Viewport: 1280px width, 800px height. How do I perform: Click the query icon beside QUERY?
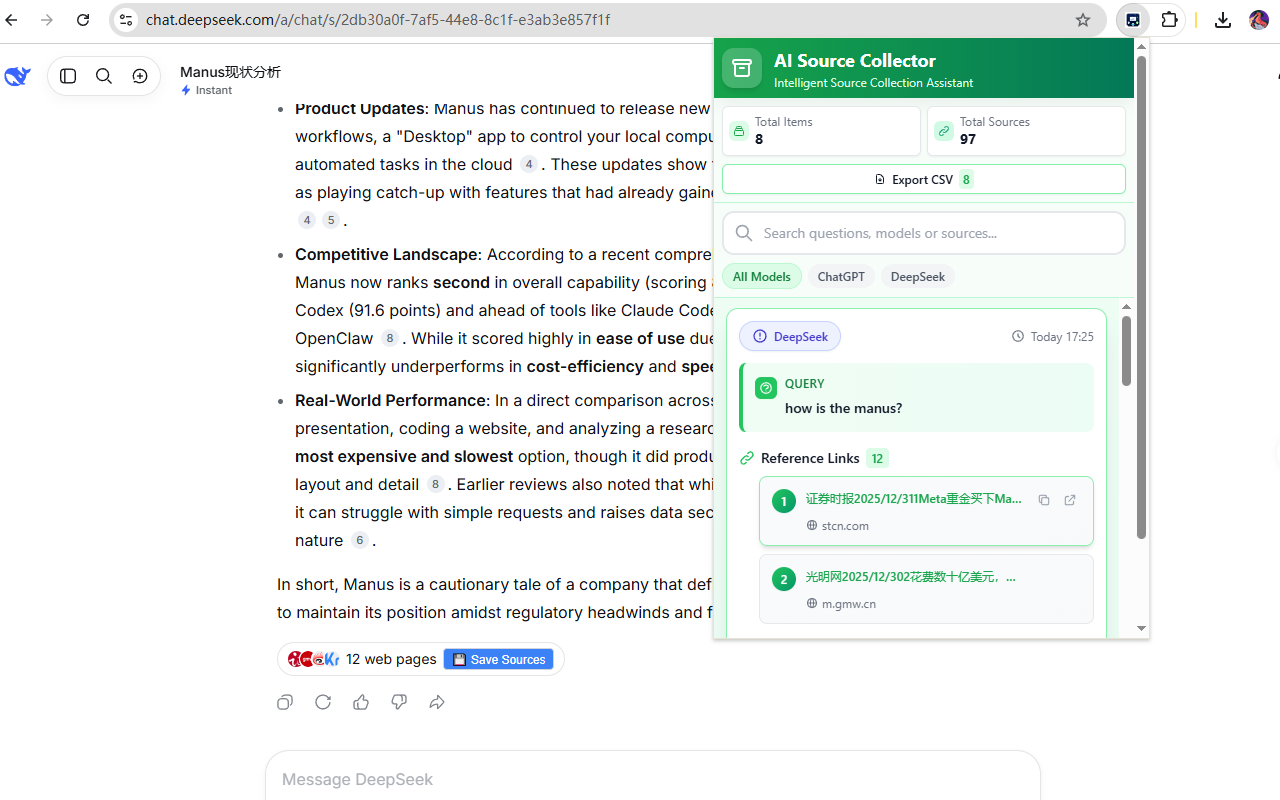pos(767,388)
